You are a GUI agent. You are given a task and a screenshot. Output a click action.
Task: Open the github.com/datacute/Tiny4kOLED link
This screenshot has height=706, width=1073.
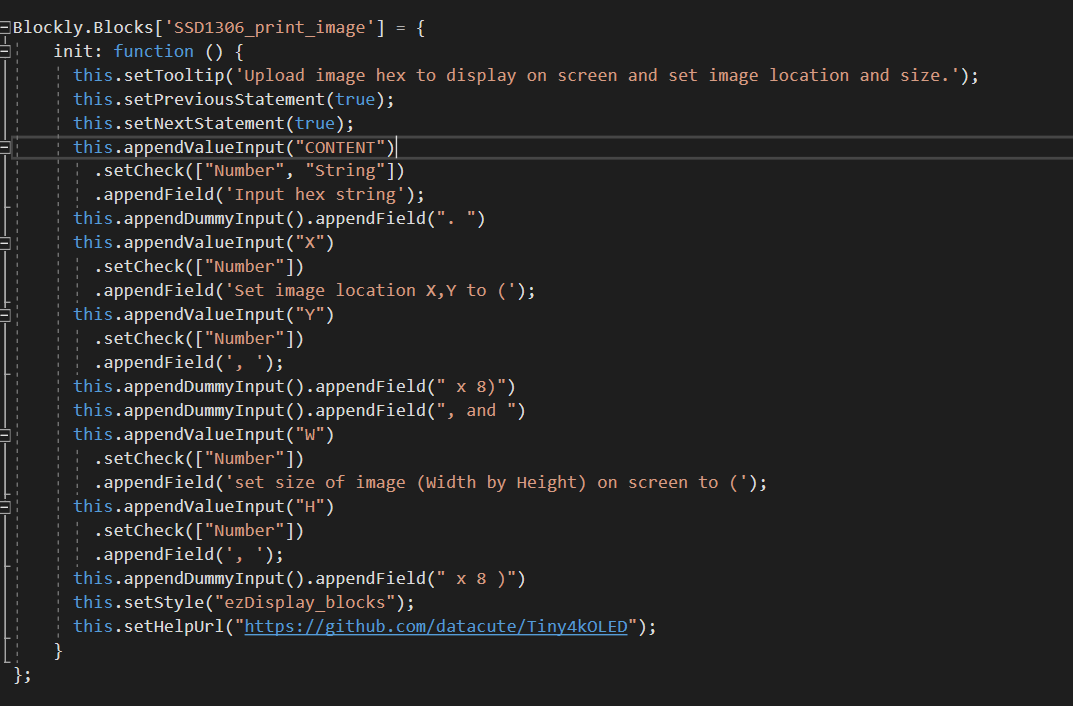[436, 627]
